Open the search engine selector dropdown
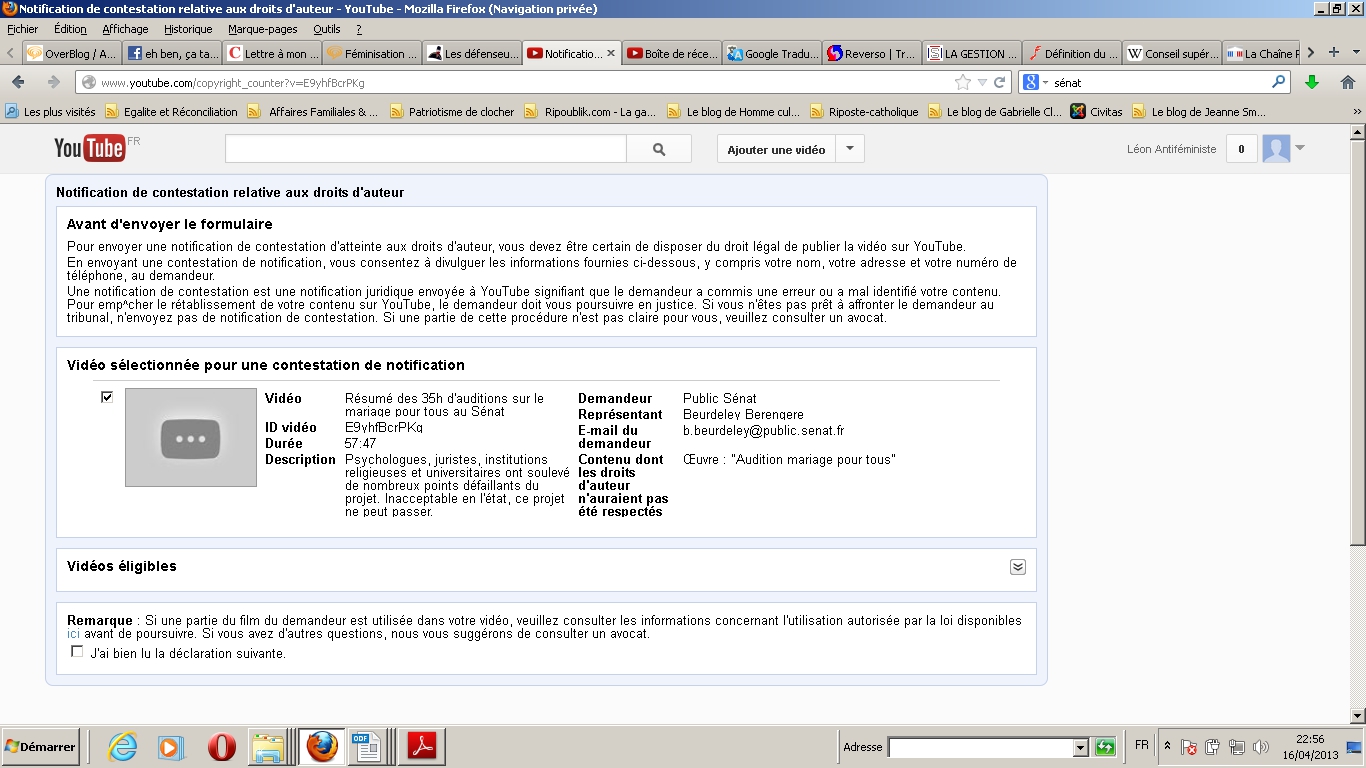This screenshot has width=1366, height=768. click(x=1045, y=82)
